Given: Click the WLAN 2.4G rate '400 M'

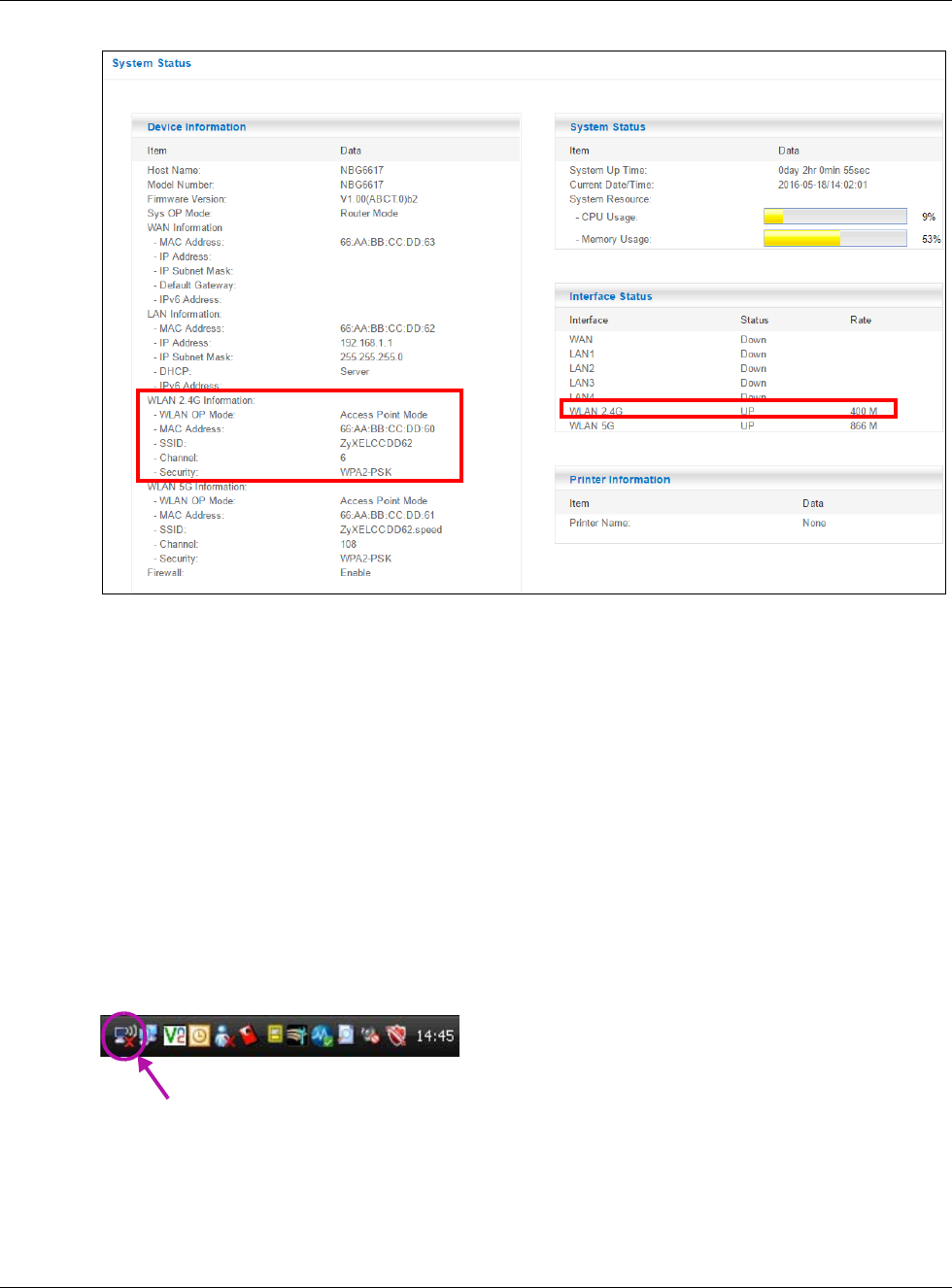Looking at the screenshot, I should [x=864, y=411].
